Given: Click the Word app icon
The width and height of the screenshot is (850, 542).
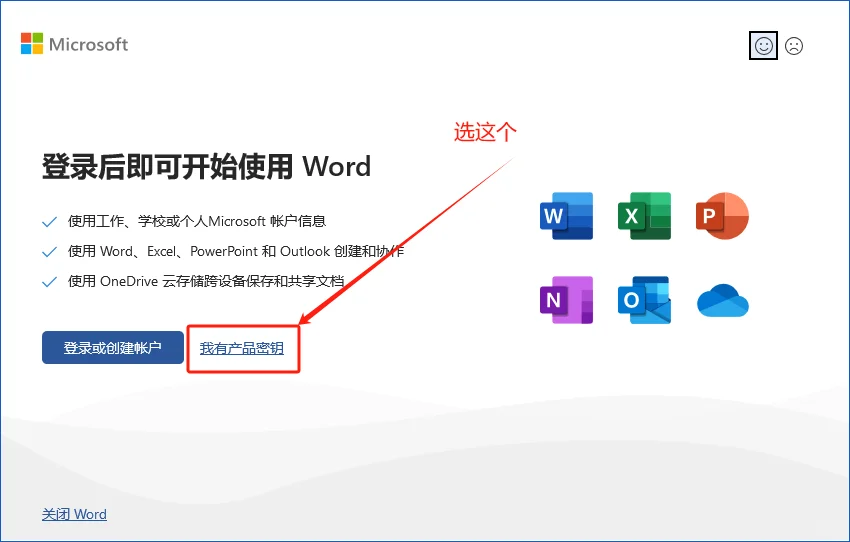Looking at the screenshot, I should (x=566, y=216).
